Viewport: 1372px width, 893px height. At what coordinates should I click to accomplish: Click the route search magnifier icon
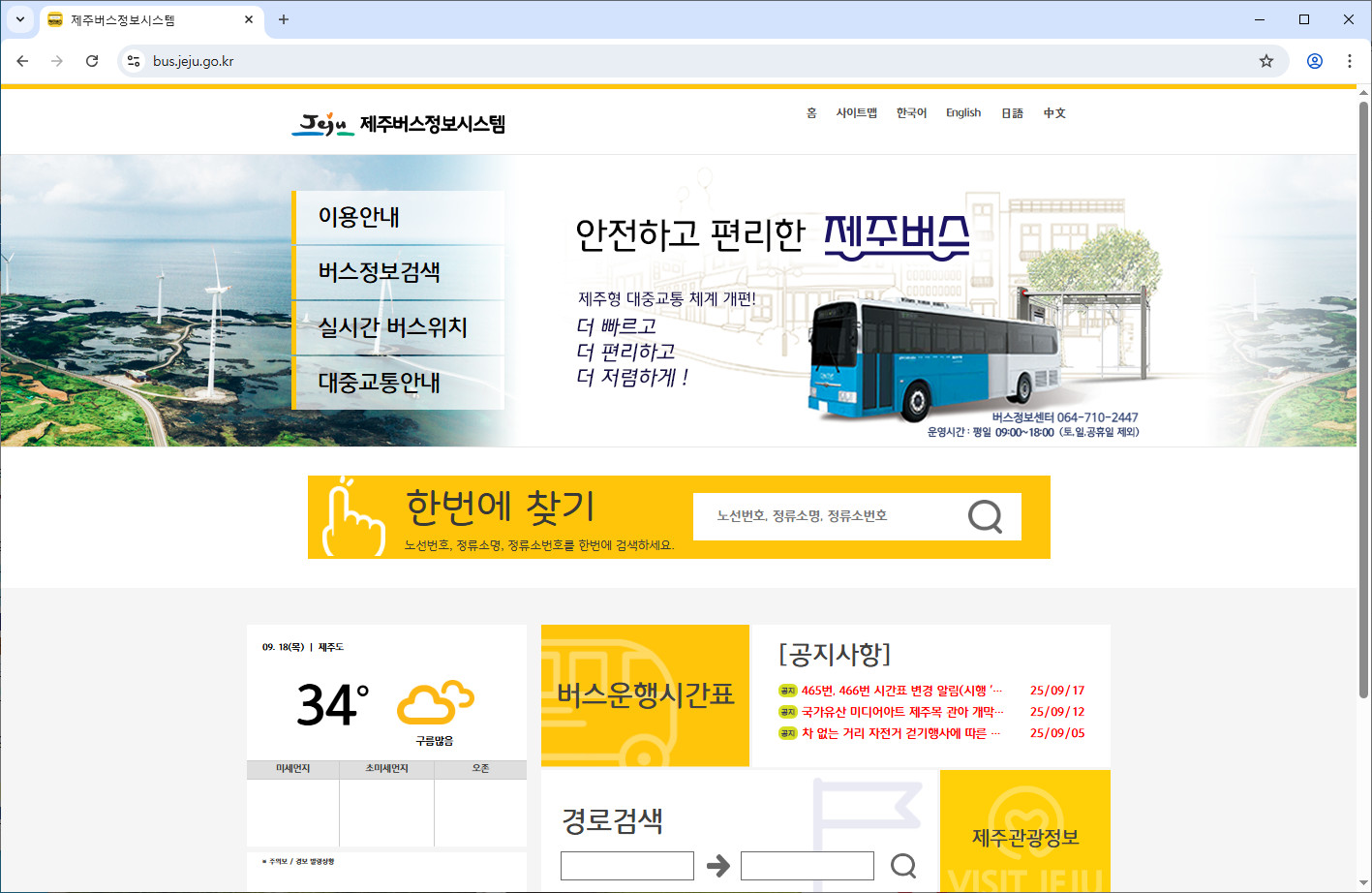pyautogui.click(x=903, y=865)
